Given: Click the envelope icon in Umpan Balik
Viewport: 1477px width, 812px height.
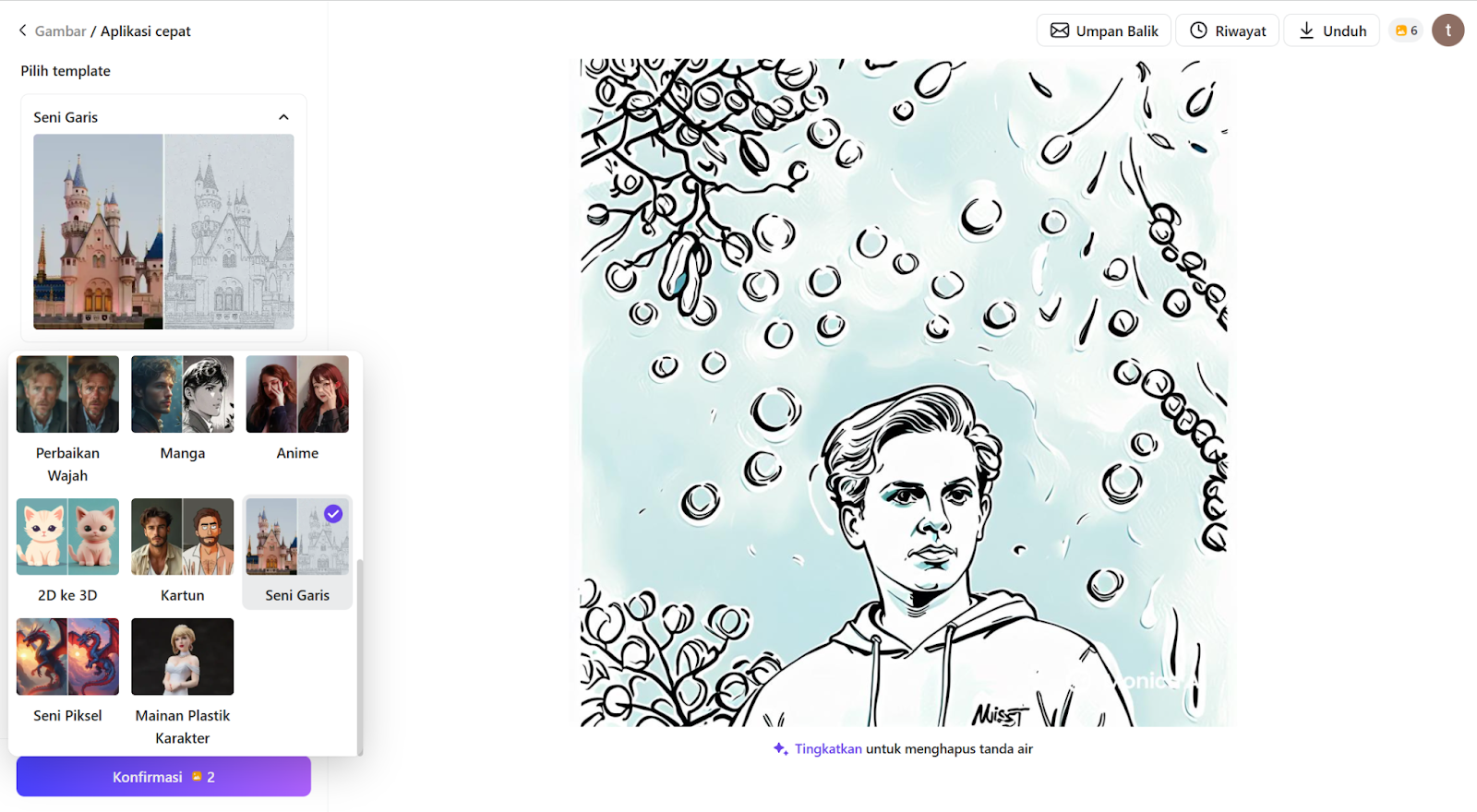Looking at the screenshot, I should click(1060, 30).
